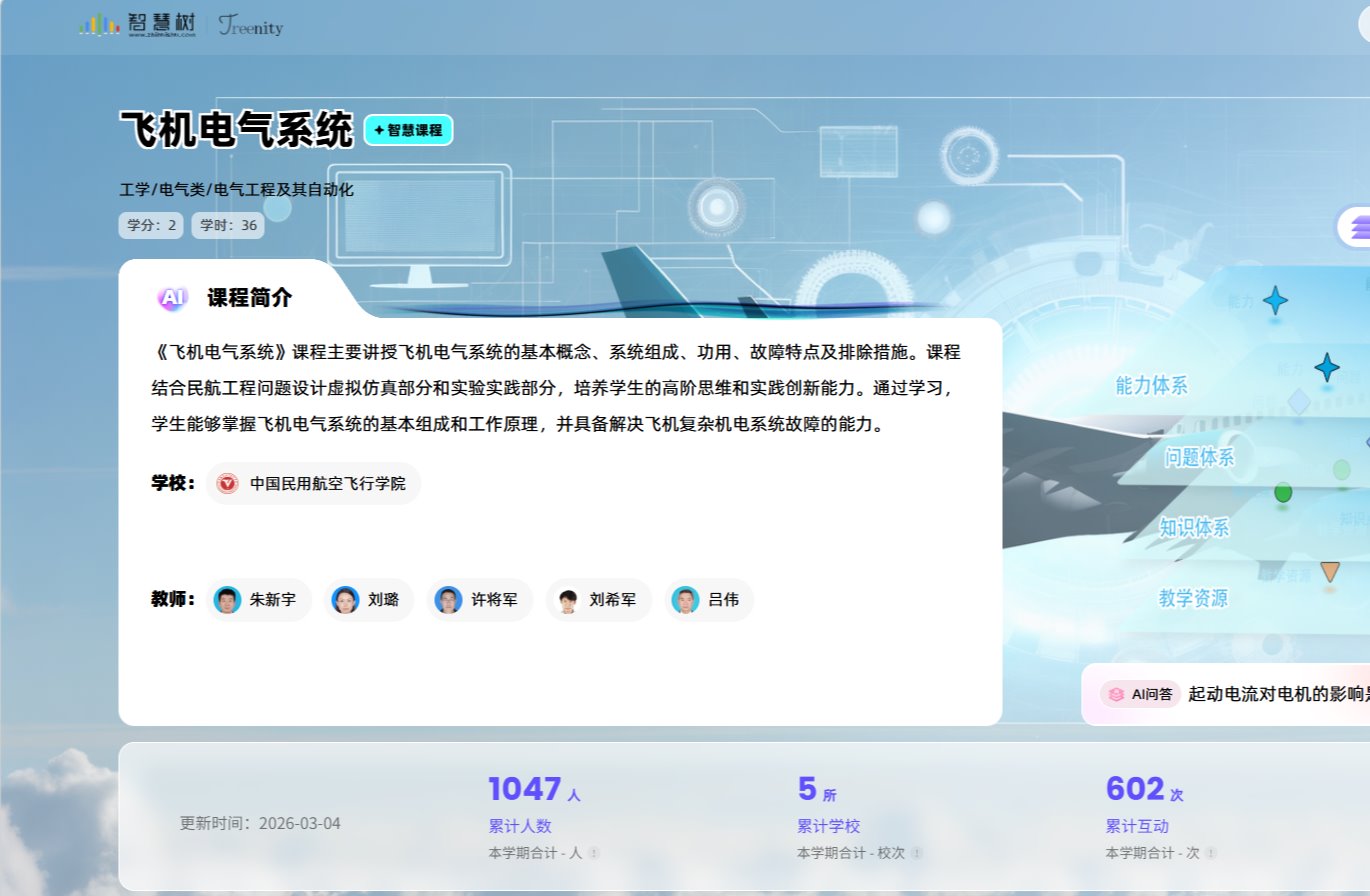1370x896 pixels.
Task: Select the 知识体系 layer label
Action: 1194,527
